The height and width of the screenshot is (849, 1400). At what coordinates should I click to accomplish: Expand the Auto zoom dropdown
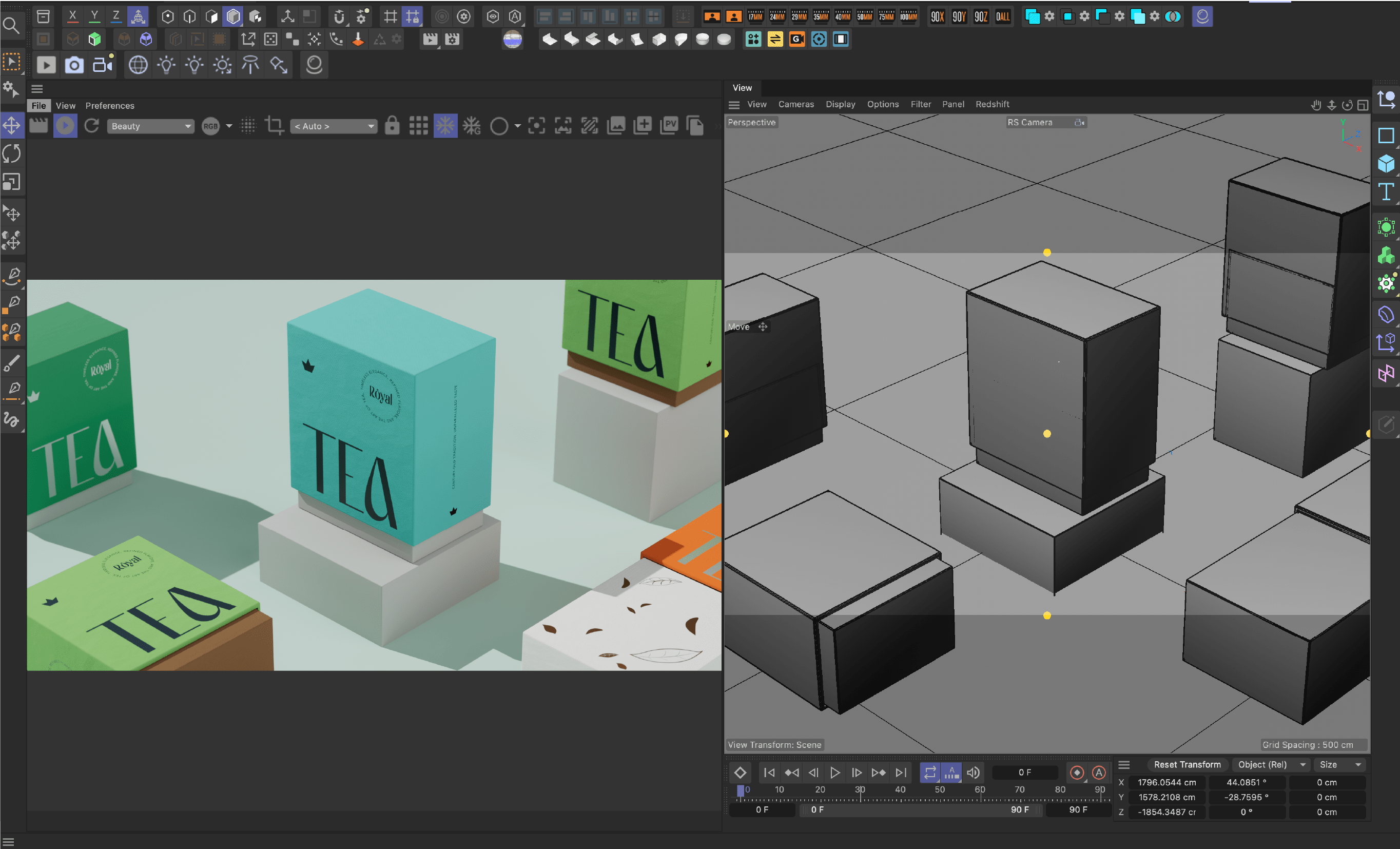(334, 126)
